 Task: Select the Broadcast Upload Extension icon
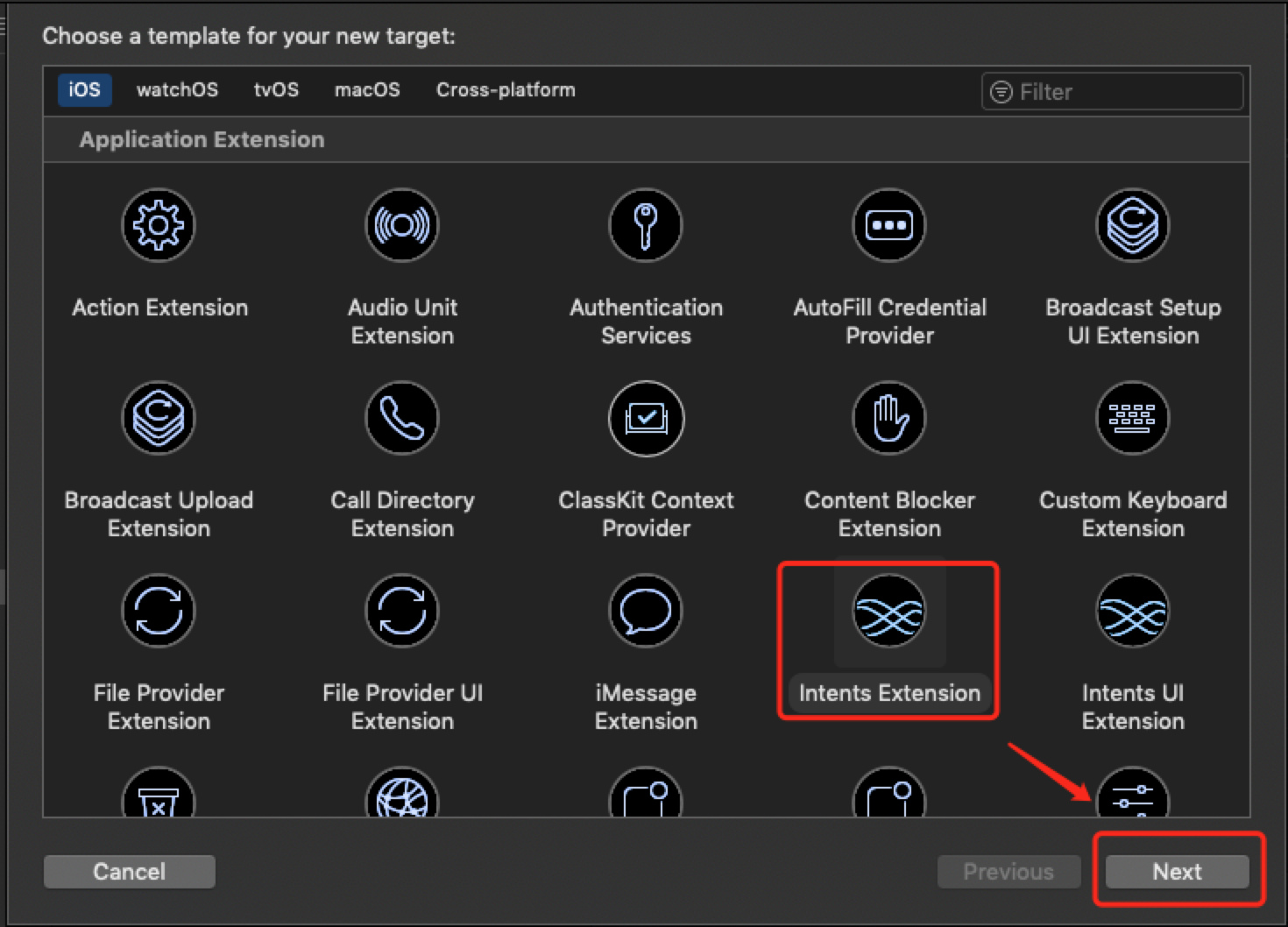click(x=159, y=418)
